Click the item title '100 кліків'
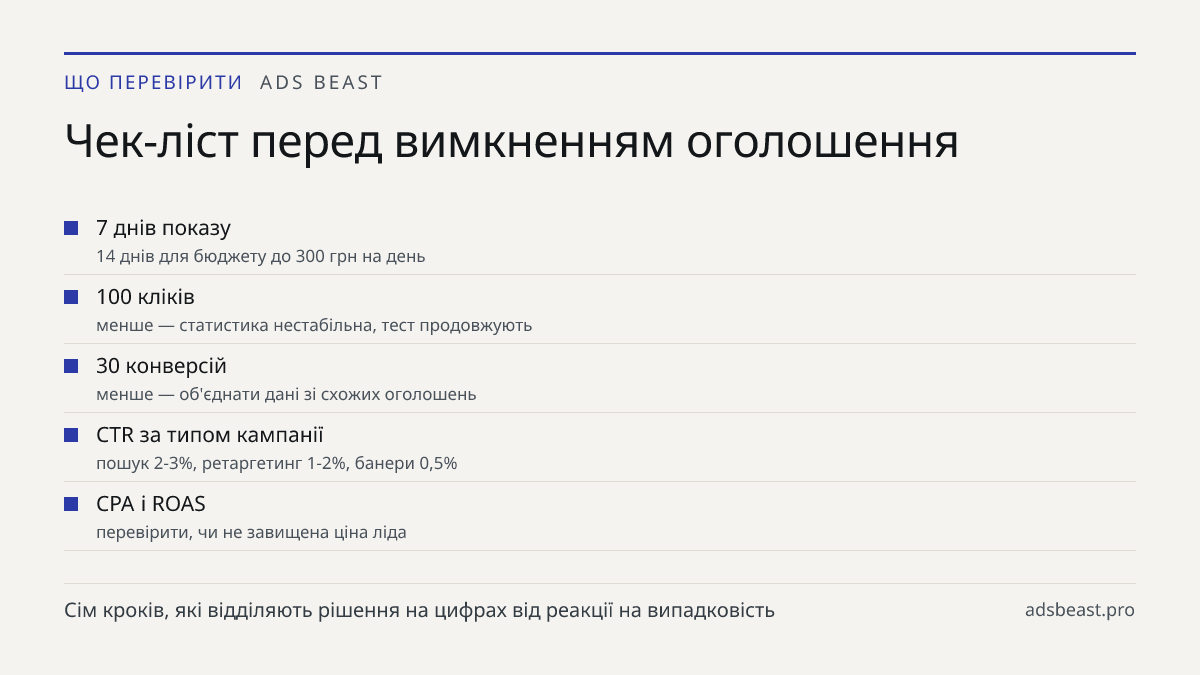The height and width of the screenshot is (675, 1200). click(145, 297)
